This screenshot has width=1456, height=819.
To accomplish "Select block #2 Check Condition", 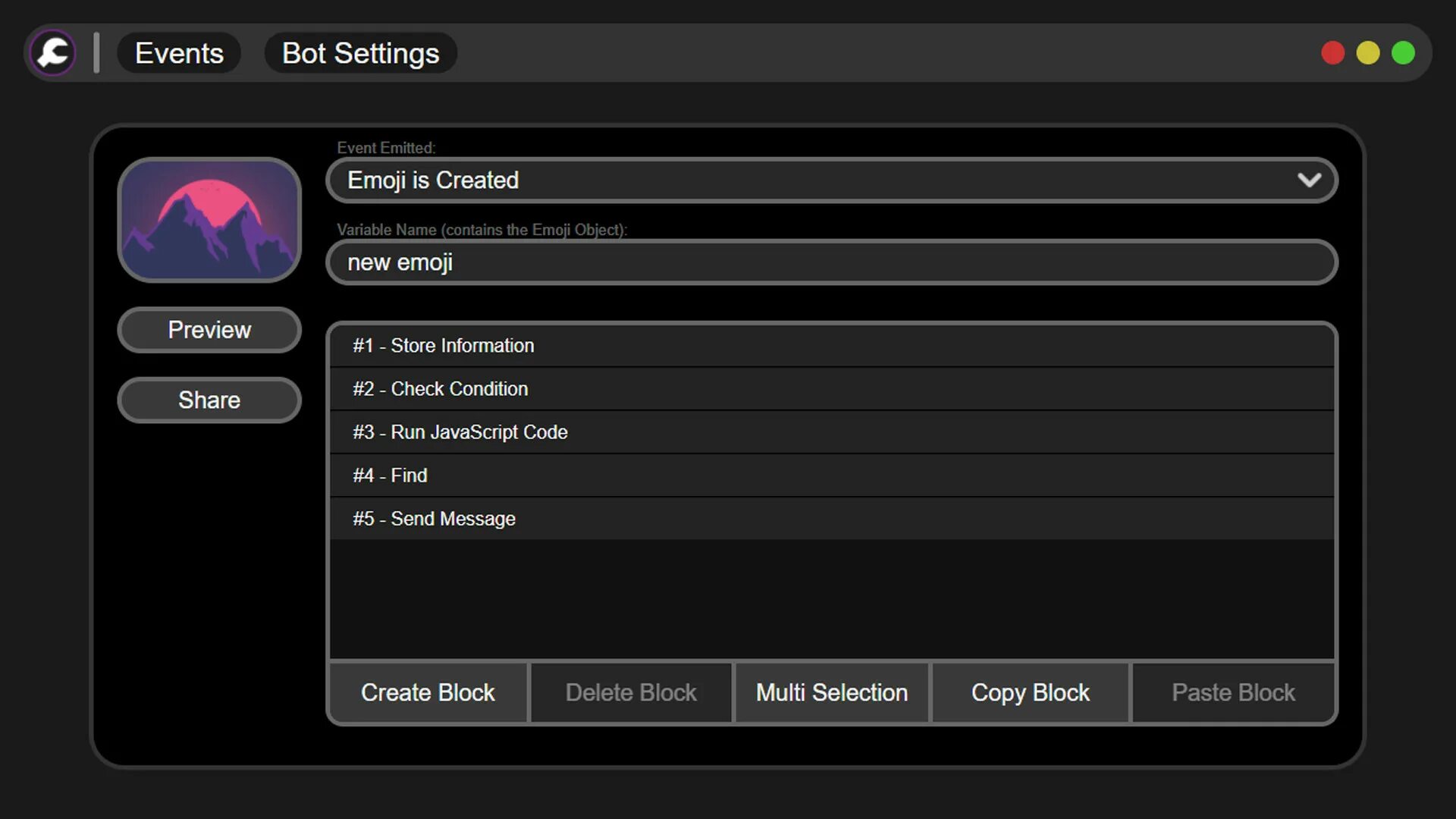I will coord(831,389).
